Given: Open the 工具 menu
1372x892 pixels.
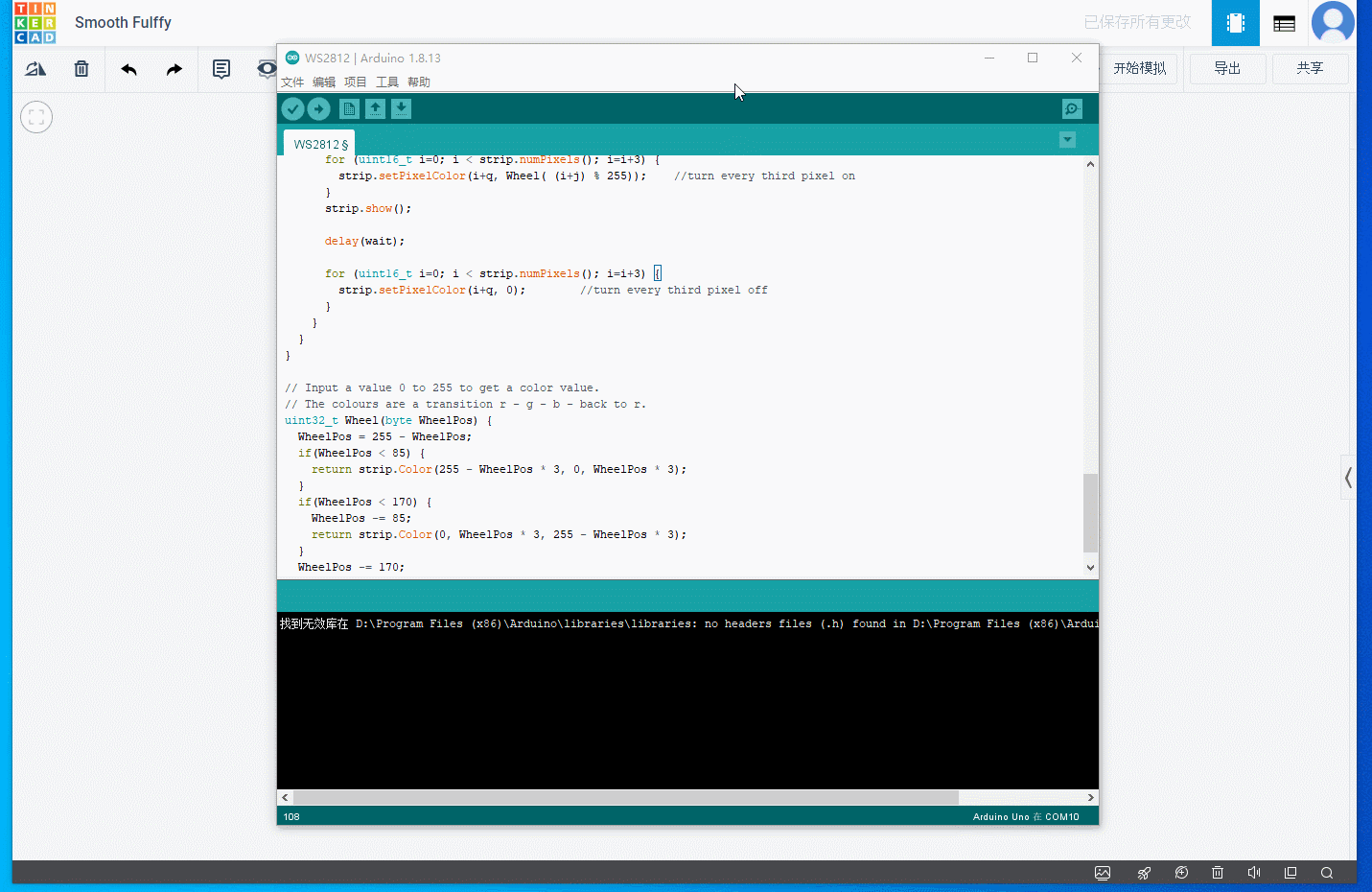Looking at the screenshot, I should [x=387, y=82].
